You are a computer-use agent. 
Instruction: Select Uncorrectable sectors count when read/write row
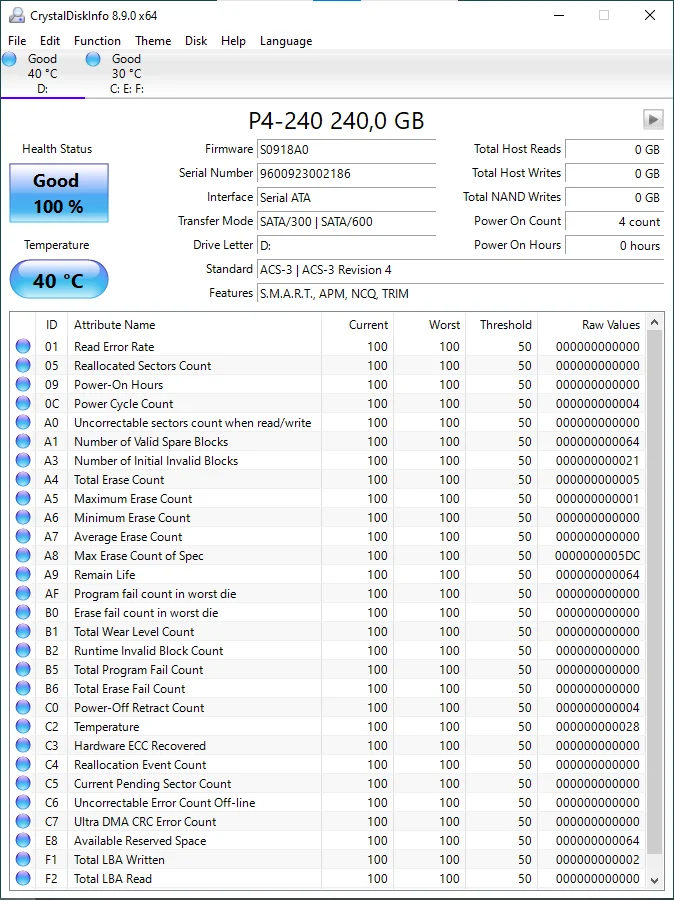(328, 422)
